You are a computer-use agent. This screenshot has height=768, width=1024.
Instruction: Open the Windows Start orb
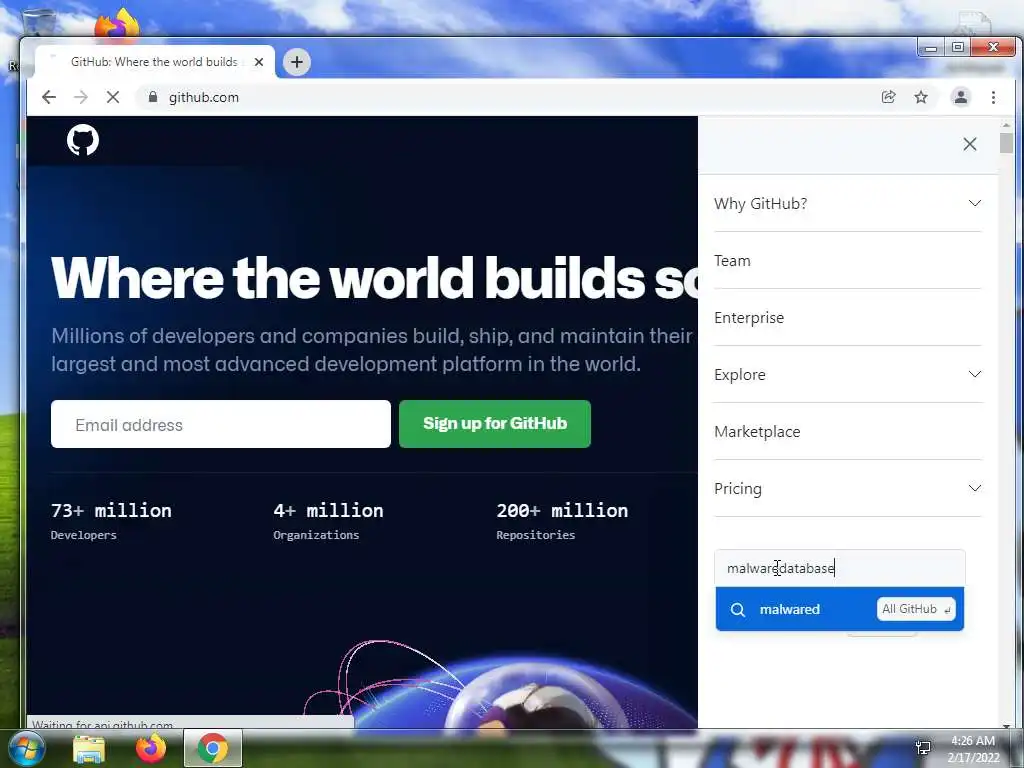point(27,748)
